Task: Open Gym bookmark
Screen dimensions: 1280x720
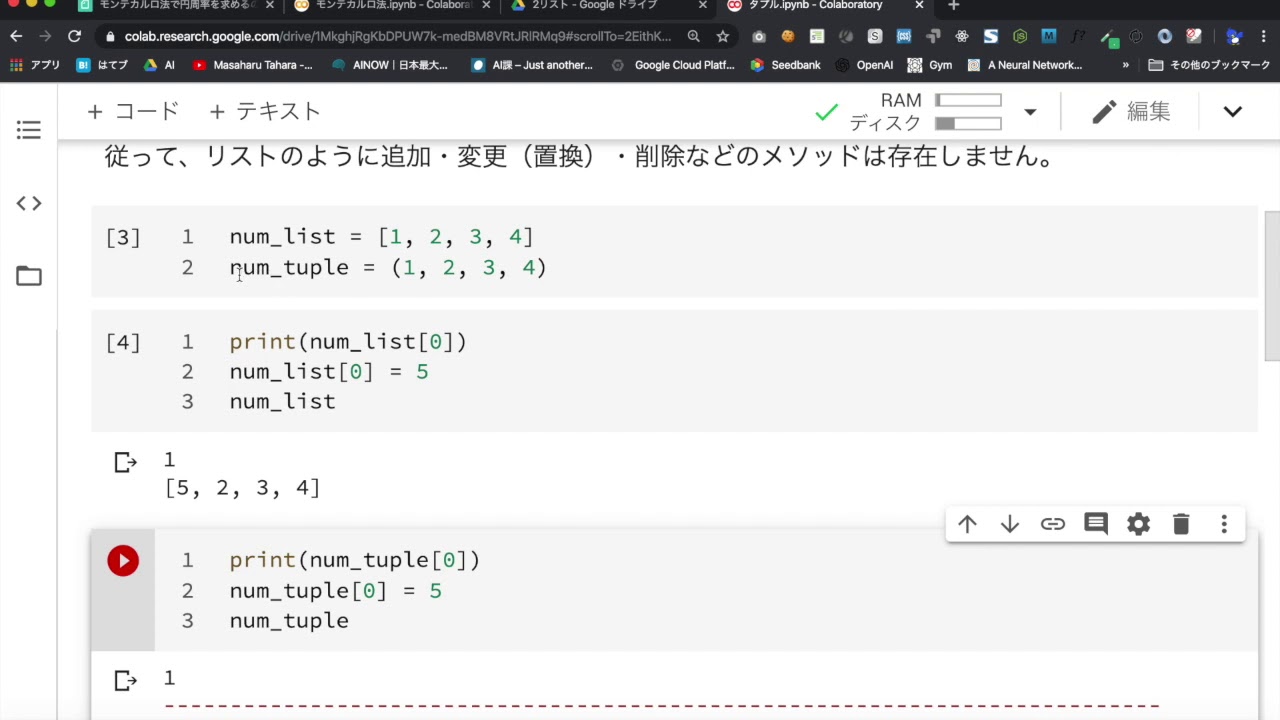Action: point(930,65)
